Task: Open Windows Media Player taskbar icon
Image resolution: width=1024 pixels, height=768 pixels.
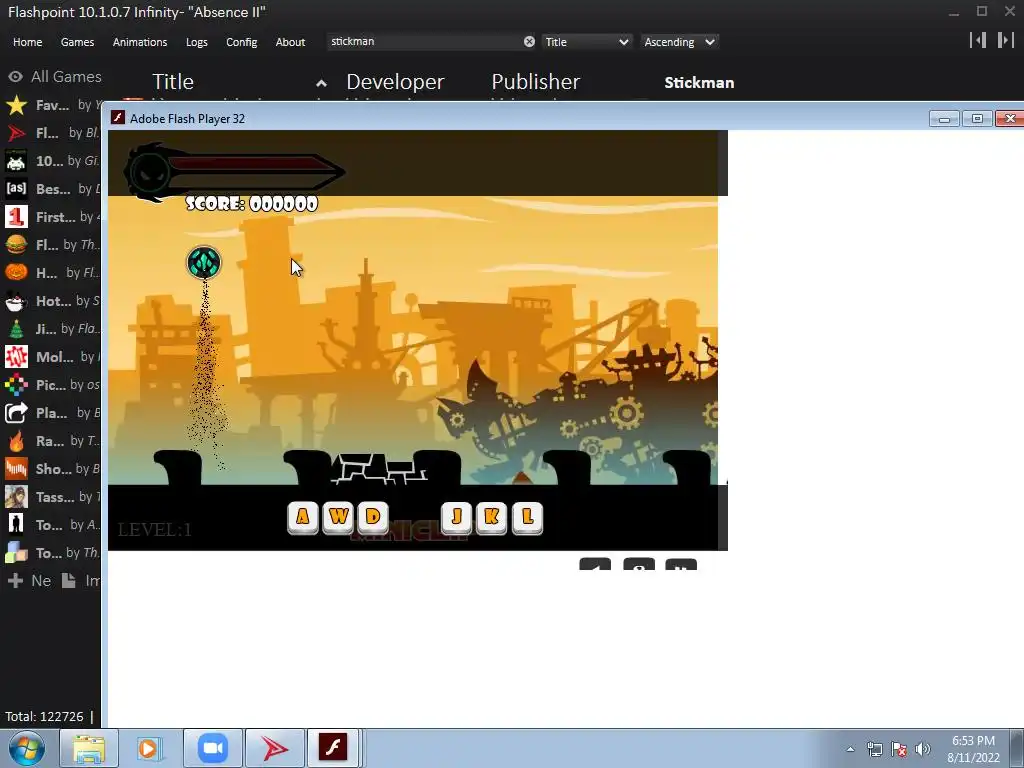Action: pos(150,748)
